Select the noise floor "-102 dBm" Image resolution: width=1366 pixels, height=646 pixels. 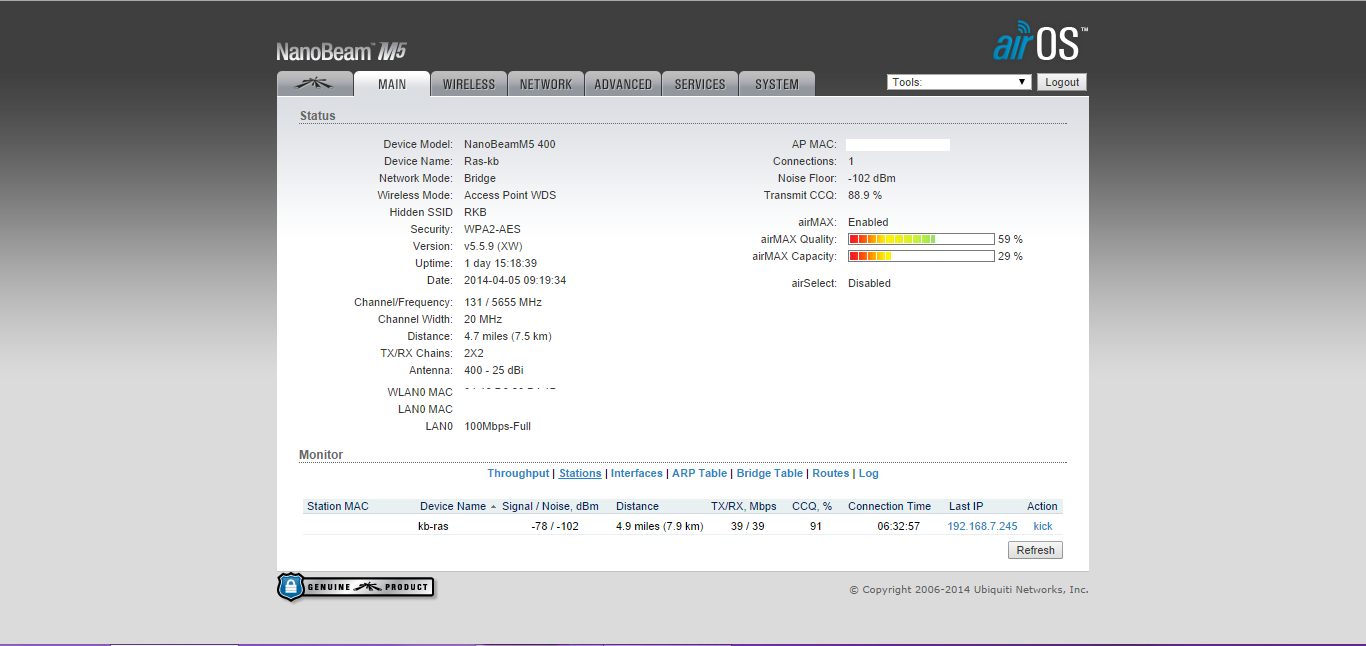pyautogui.click(x=872, y=178)
